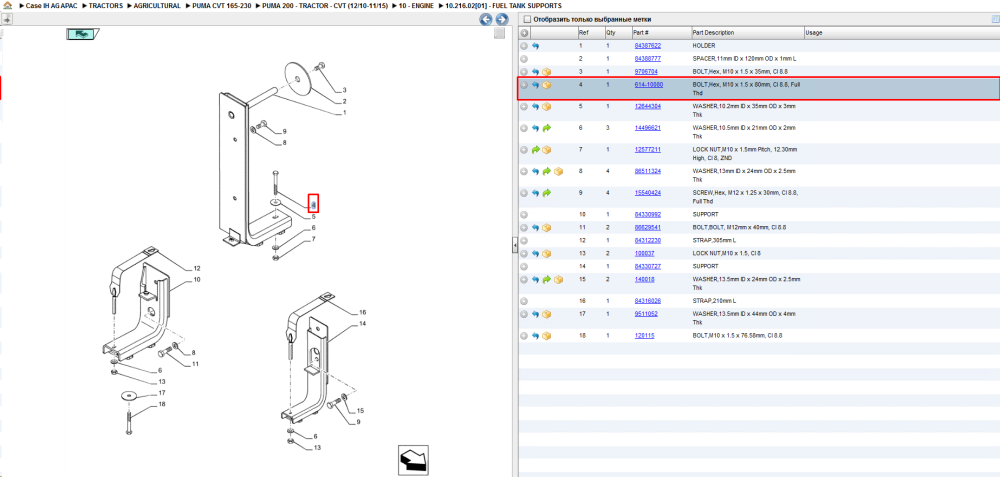Sort by the Part # column header
This screenshot has width=1000, height=477.
(x=661, y=33)
